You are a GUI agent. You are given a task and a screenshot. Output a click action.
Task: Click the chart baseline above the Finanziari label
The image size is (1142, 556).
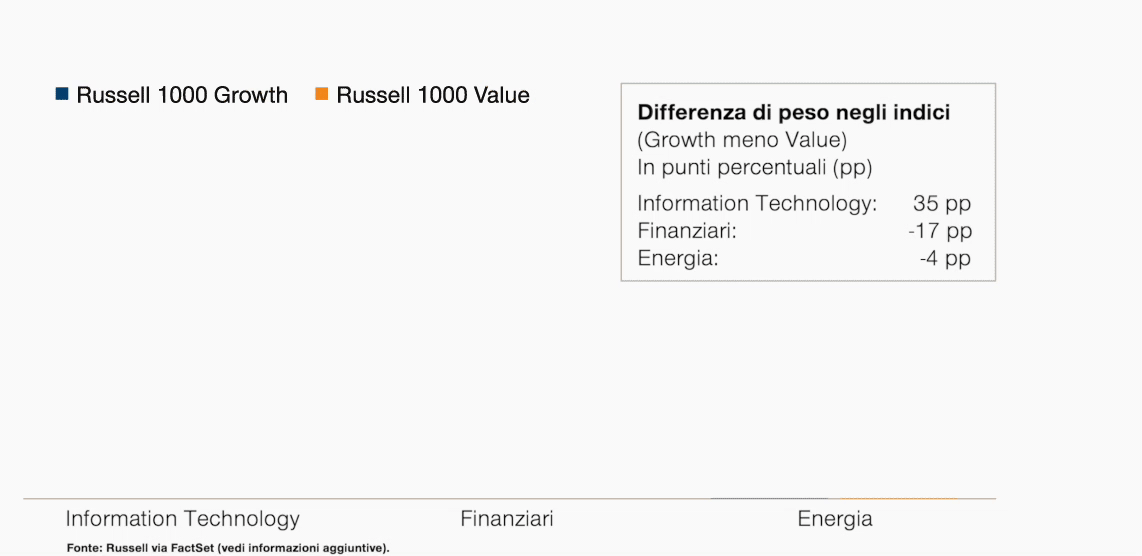click(507, 498)
